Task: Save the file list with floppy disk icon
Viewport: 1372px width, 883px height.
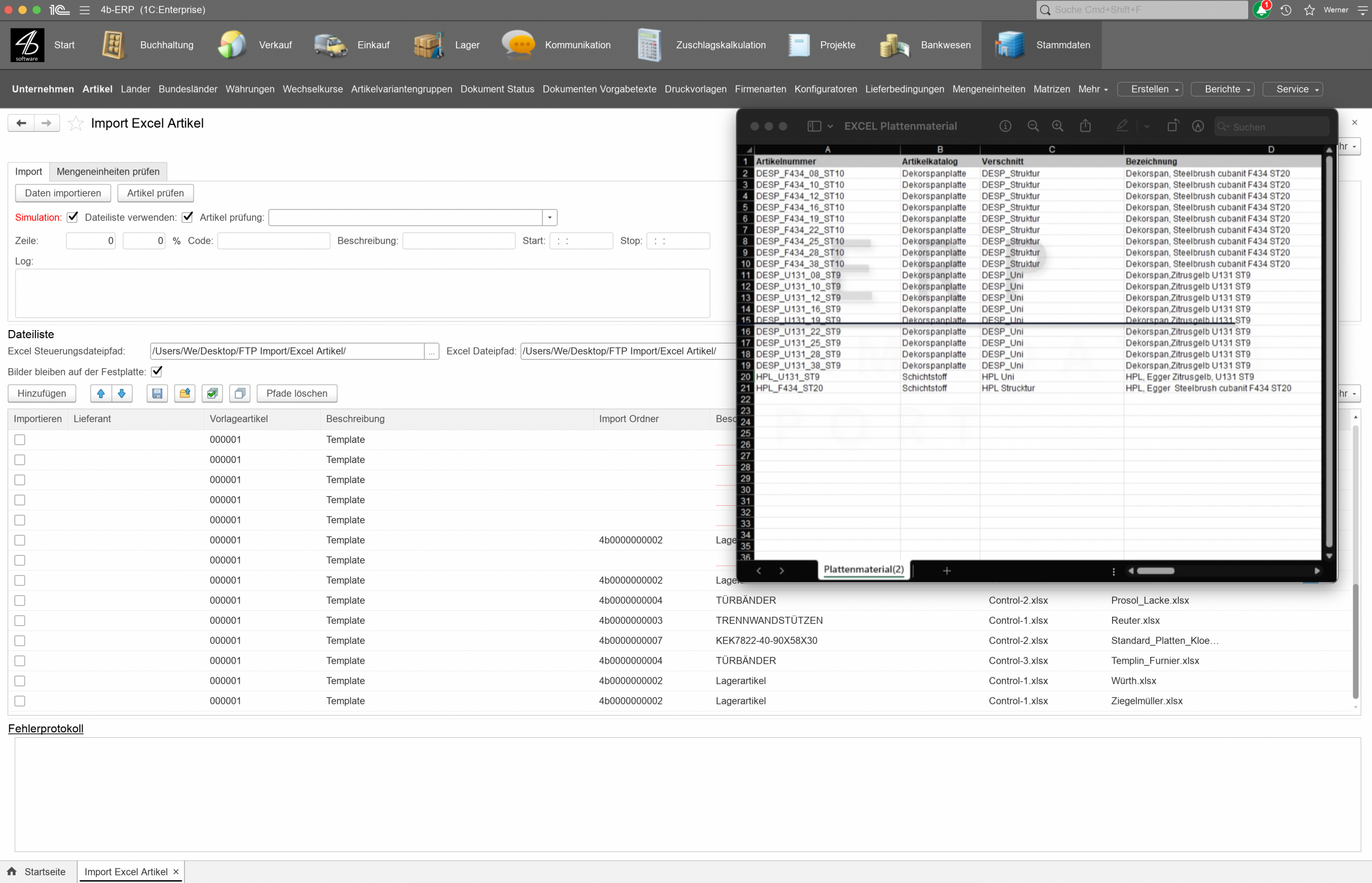Action: pos(156,393)
